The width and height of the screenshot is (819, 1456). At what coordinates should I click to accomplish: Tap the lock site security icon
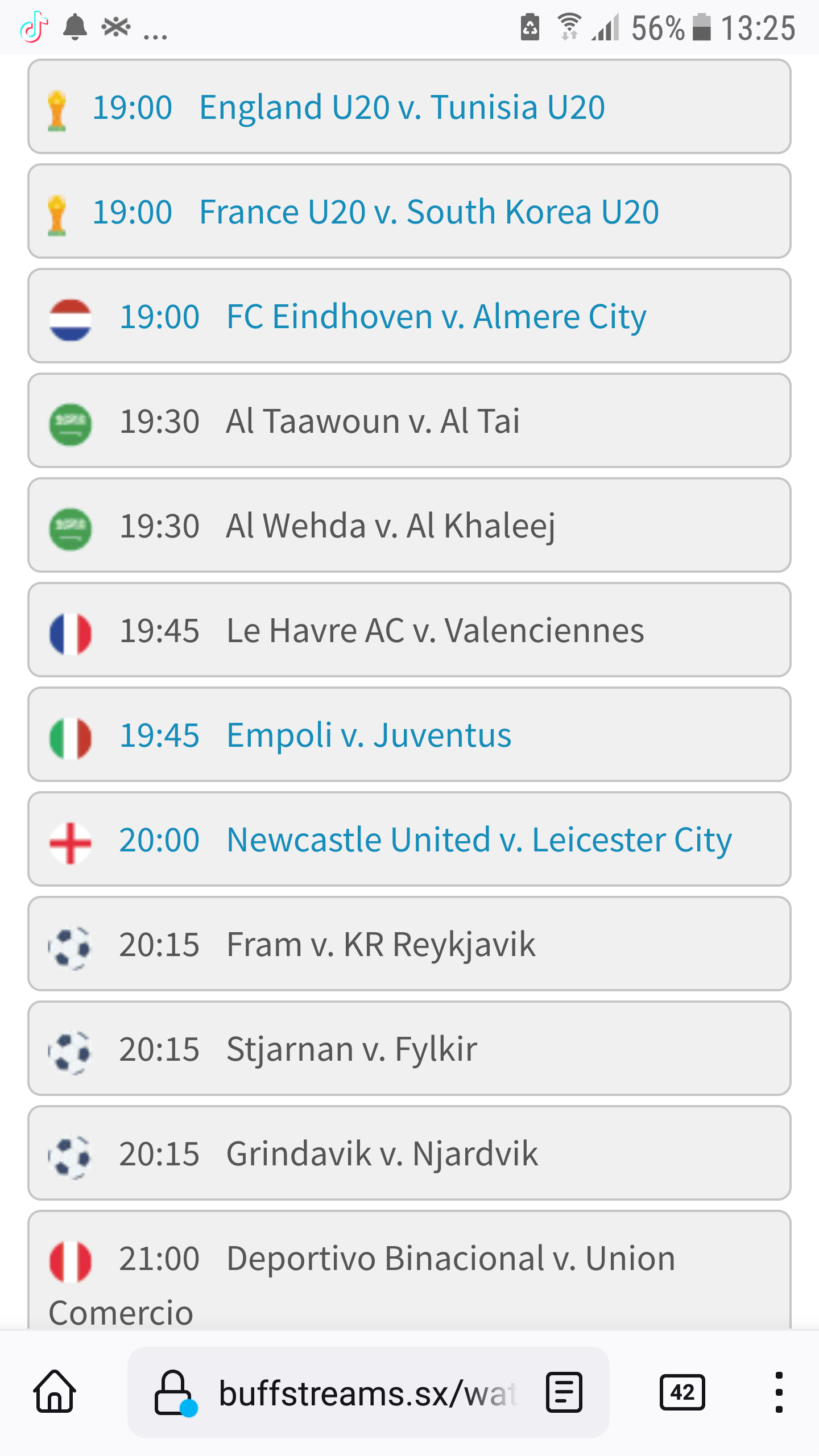point(173,1392)
